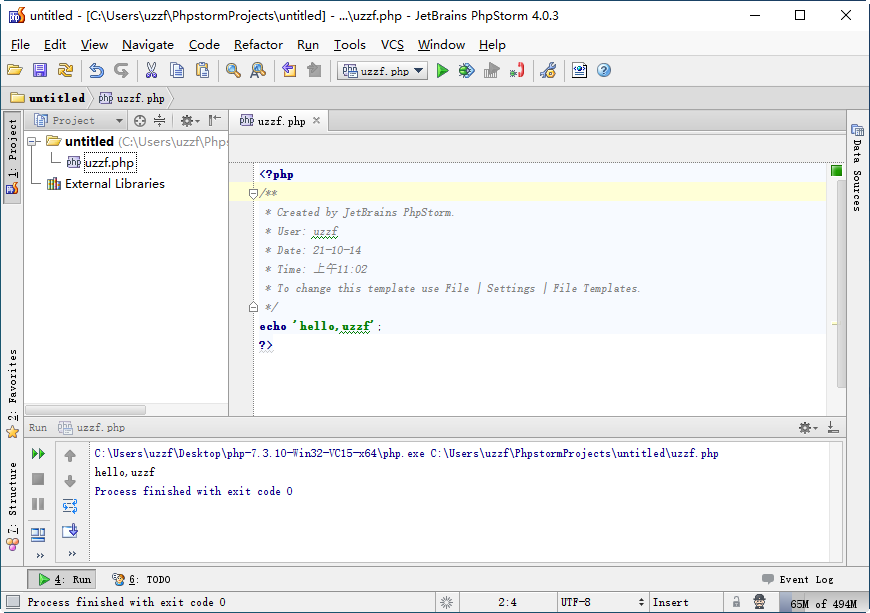Click the restore layout icon in the Run panel
The width and height of the screenshot is (870, 613).
click(x=38, y=535)
